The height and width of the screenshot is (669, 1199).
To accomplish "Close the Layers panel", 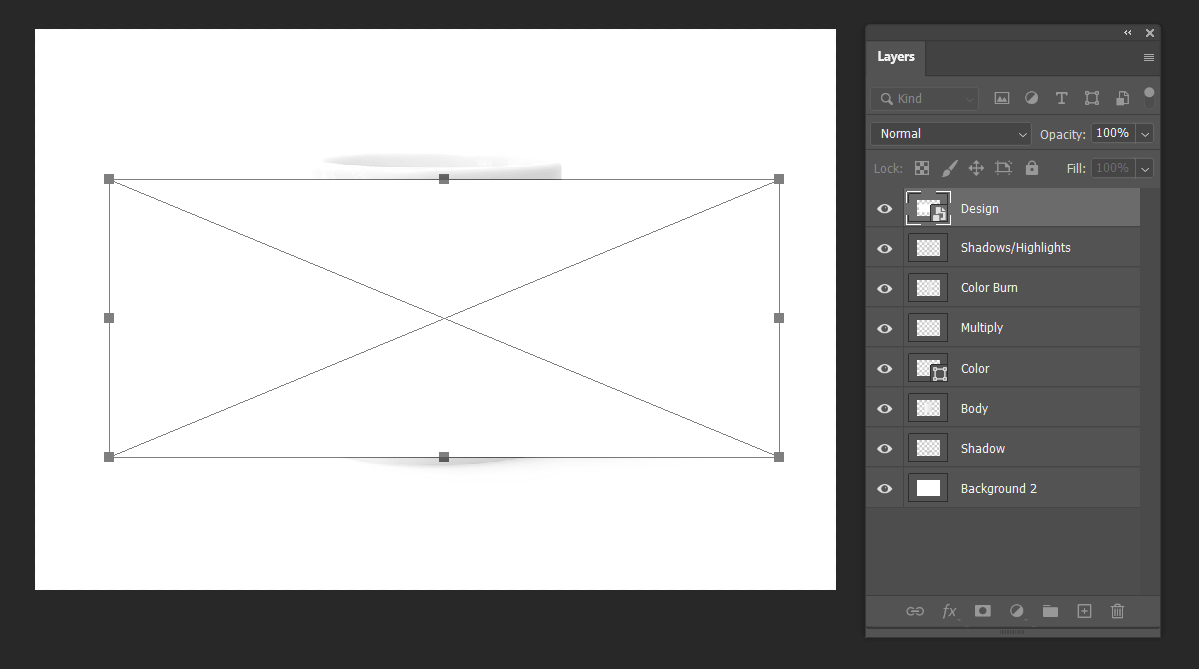I will (1149, 33).
